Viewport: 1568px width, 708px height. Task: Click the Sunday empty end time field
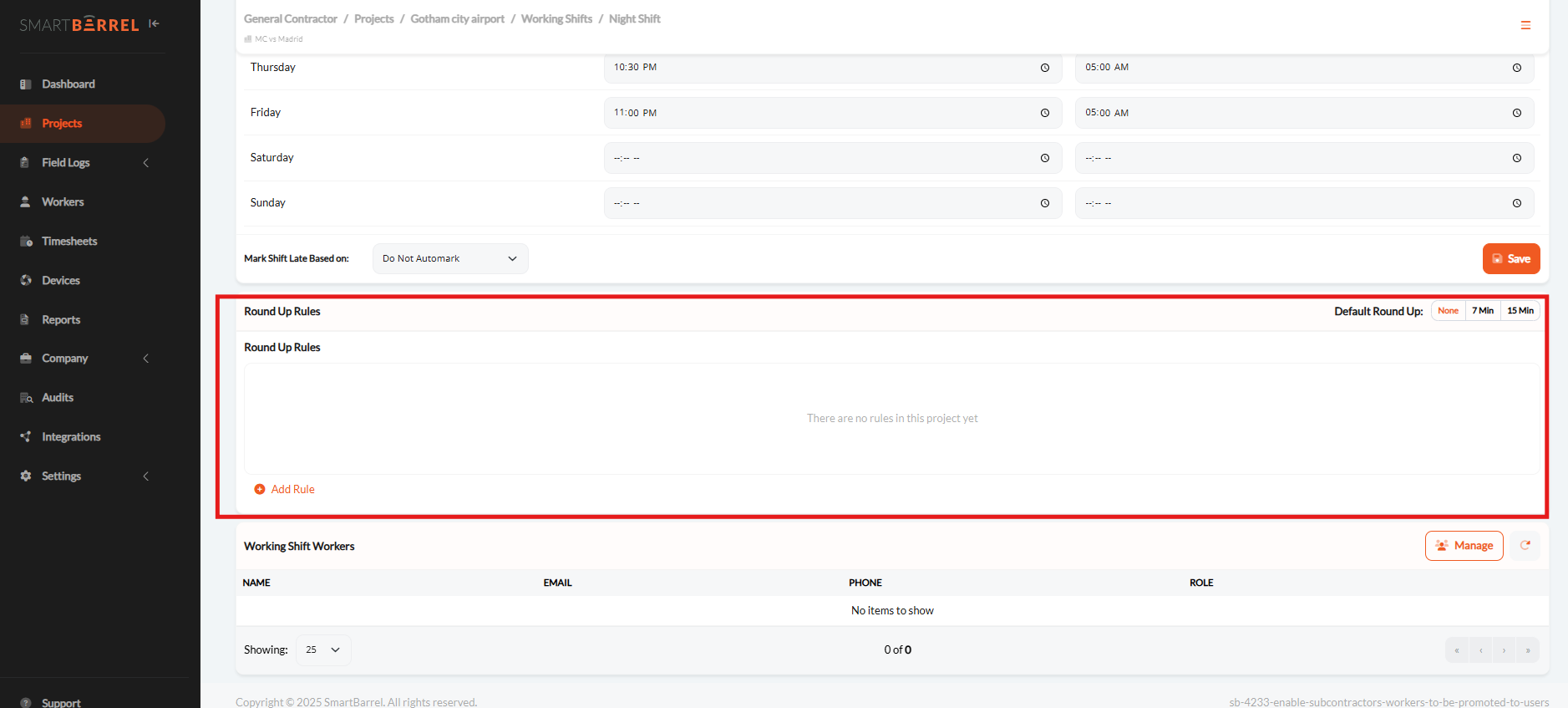[x=1304, y=203]
